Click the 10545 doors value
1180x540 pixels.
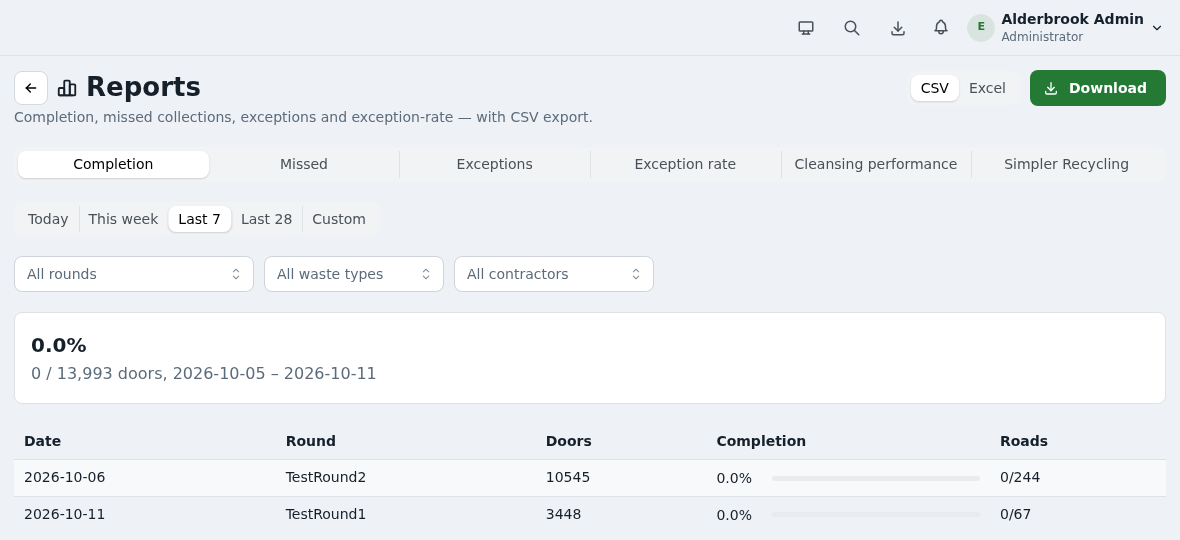[x=568, y=478]
